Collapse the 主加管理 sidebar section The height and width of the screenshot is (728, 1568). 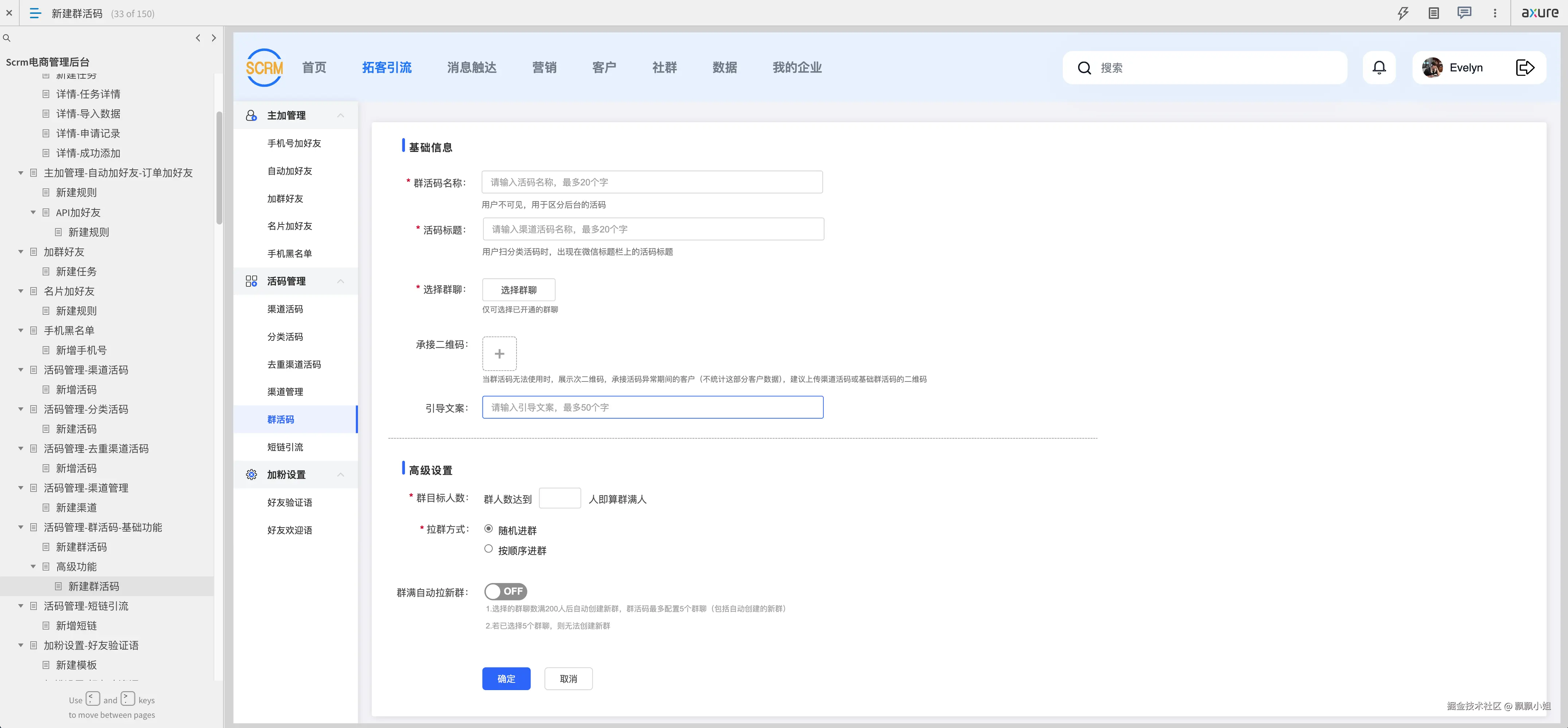click(x=340, y=115)
